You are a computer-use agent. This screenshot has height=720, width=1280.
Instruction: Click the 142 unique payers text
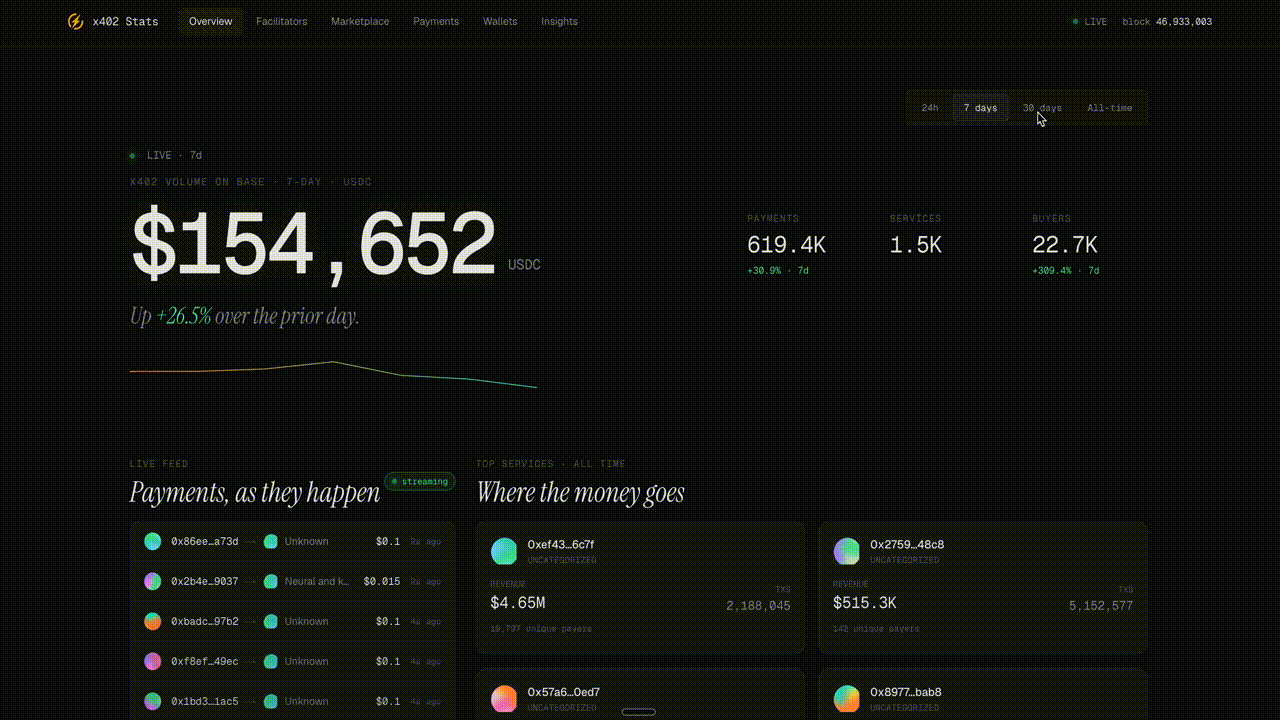pos(876,629)
